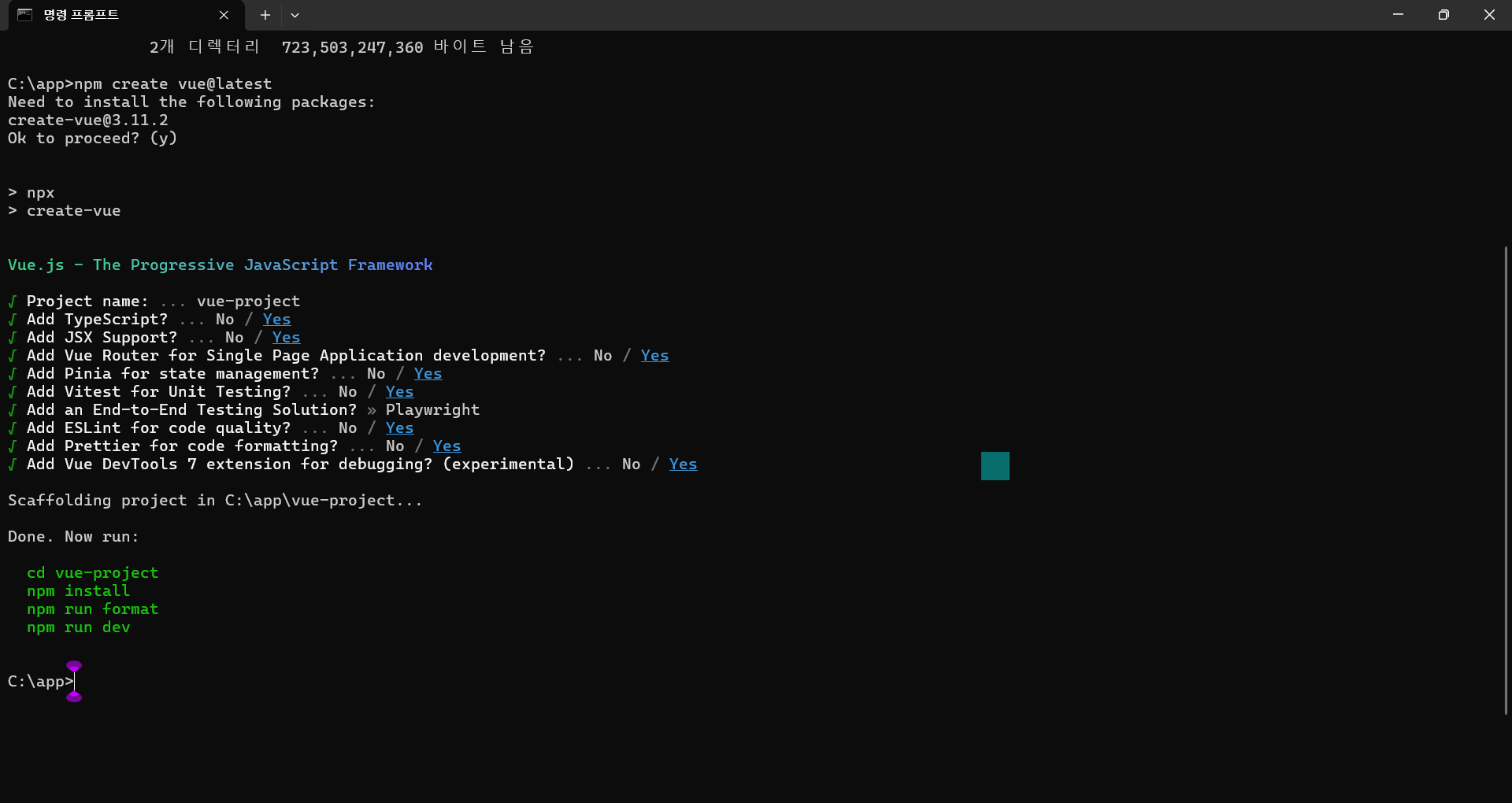The width and height of the screenshot is (1512, 803).
Task: Click "No" on the Add Prettier line
Action: pos(395,446)
